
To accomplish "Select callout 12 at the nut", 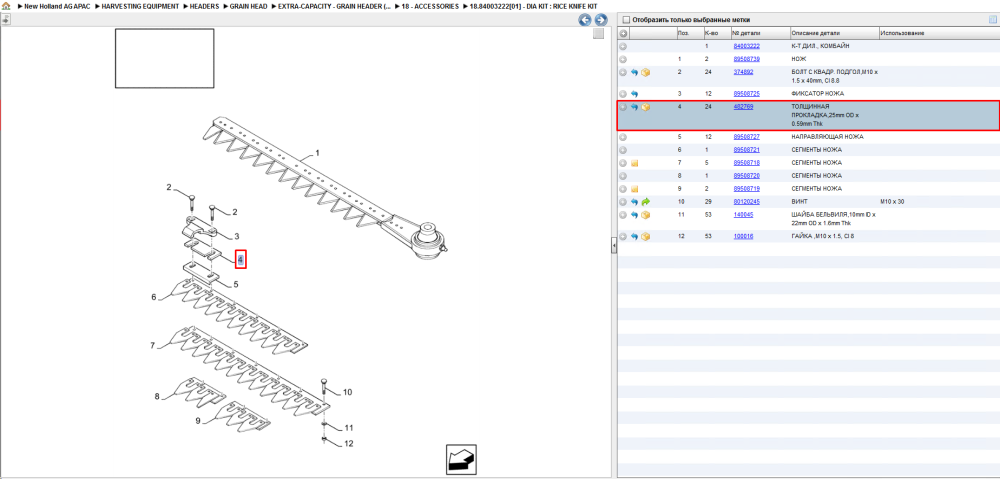I will point(348,444).
